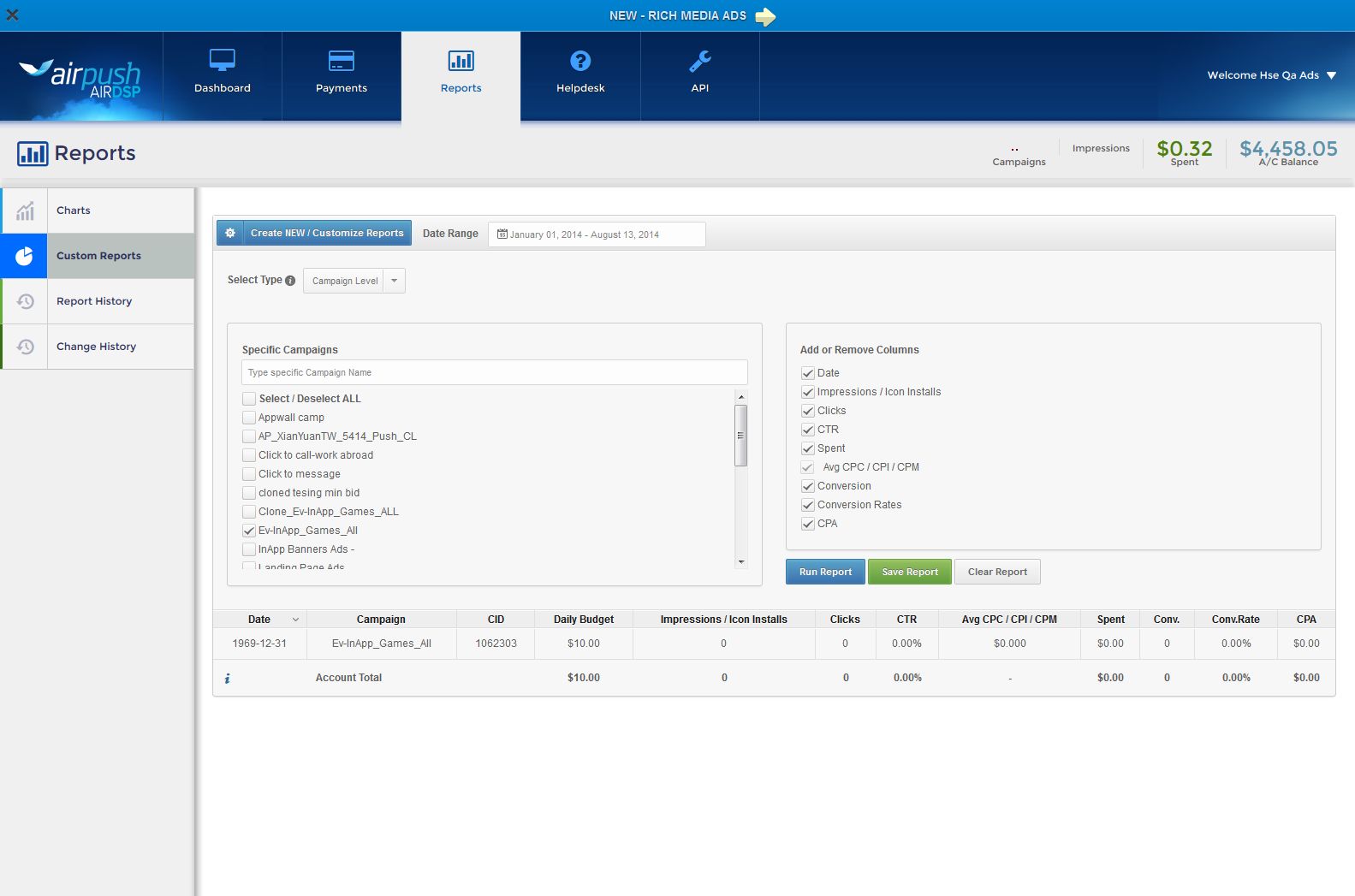Click the Charts sidebar icon

pos(25,211)
